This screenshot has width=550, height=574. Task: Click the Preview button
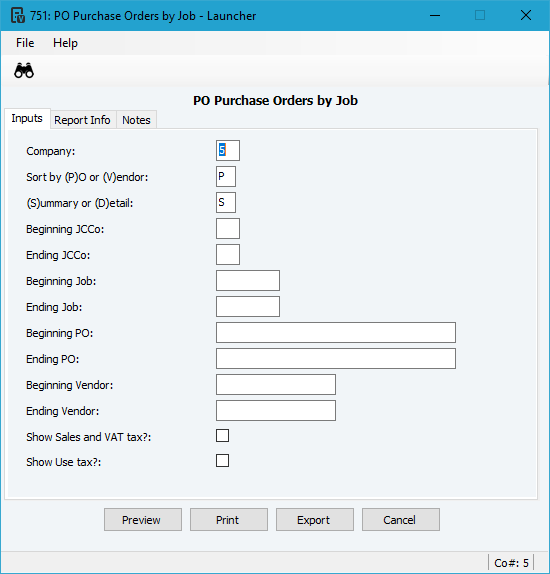[143, 519]
